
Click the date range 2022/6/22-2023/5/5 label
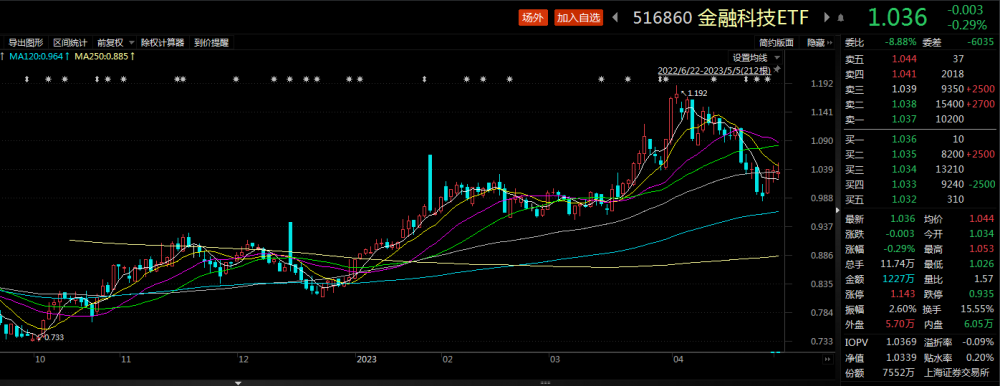(714, 69)
